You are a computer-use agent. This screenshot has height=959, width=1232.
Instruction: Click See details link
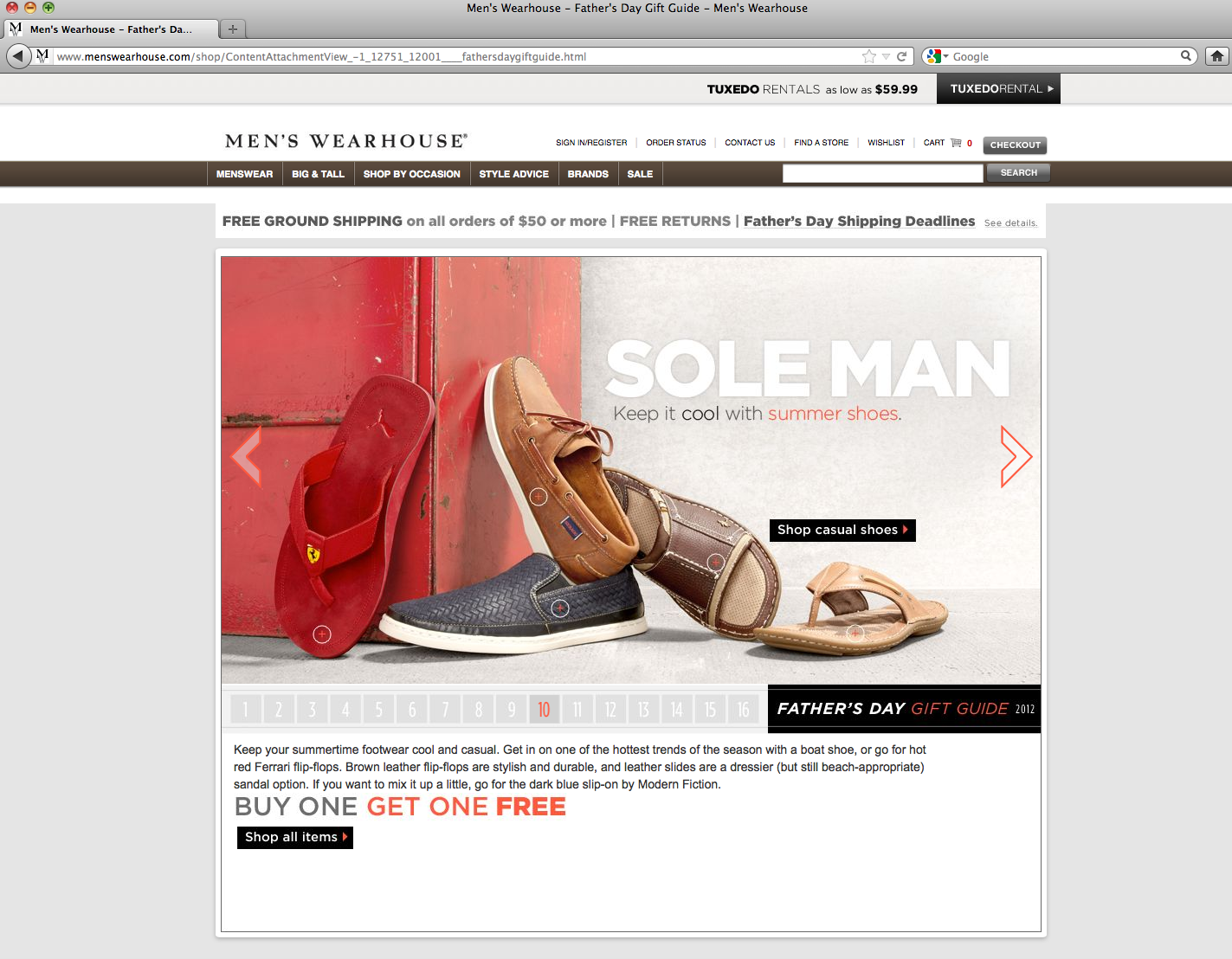1010,223
